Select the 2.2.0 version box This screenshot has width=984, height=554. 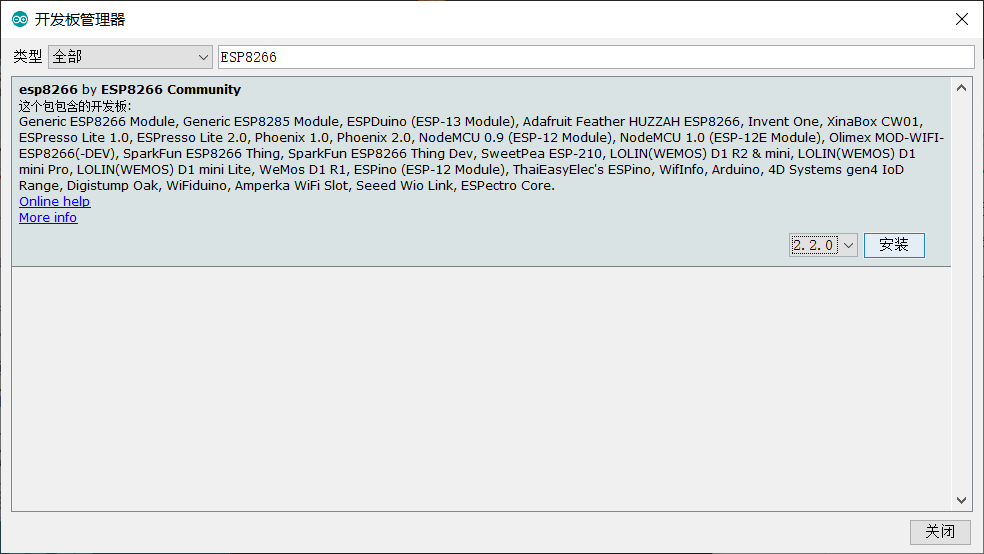pos(814,245)
